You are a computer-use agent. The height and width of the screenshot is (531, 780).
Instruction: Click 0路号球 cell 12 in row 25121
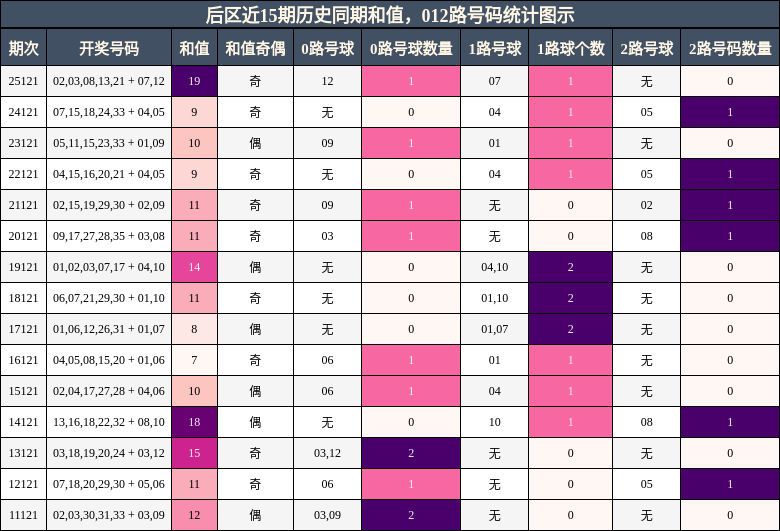[x=327, y=81]
